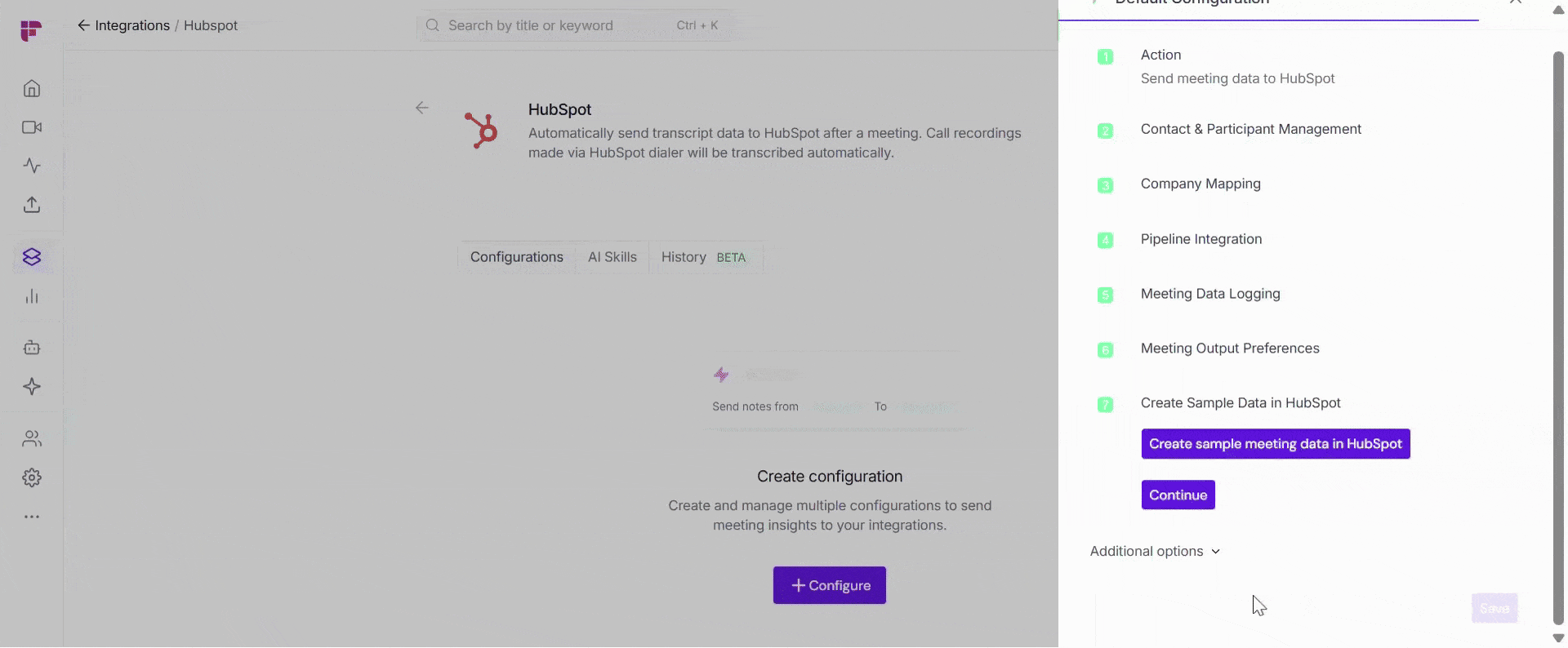The height and width of the screenshot is (648, 1568).
Task: Expand the Company Mapping step
Action: pyautogui.click(x=1200, y=184)
